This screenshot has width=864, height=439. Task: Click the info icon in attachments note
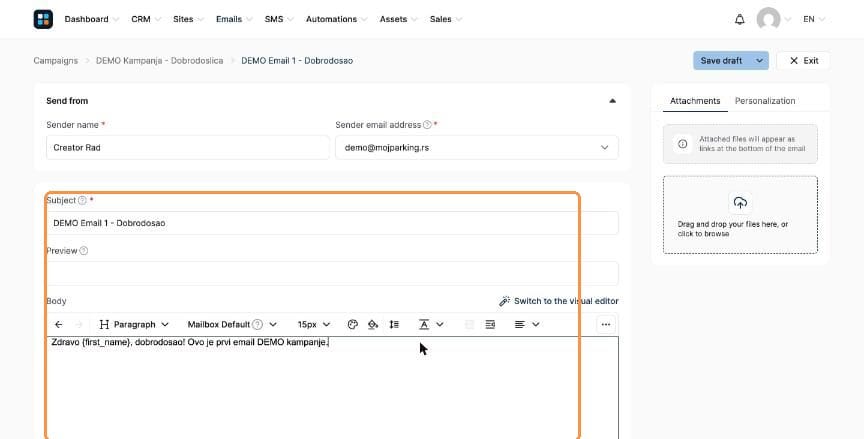[683, 144]
